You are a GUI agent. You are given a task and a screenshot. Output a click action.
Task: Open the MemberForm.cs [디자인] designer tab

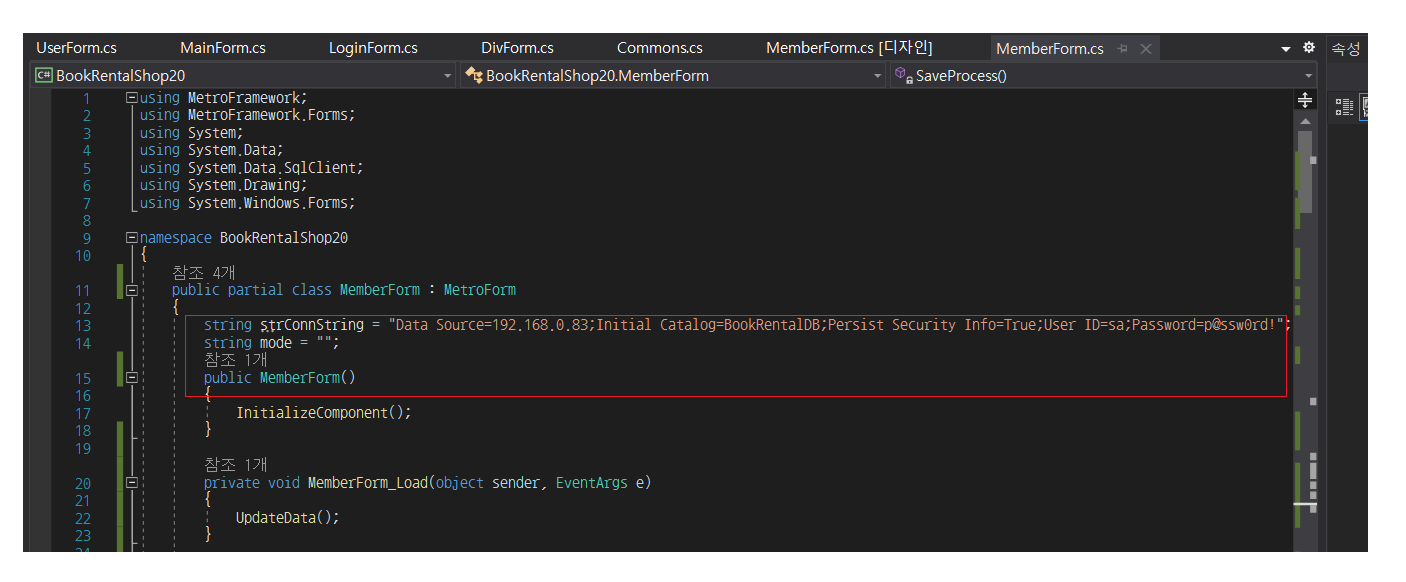pyautogui.click(x=849, y=48)
